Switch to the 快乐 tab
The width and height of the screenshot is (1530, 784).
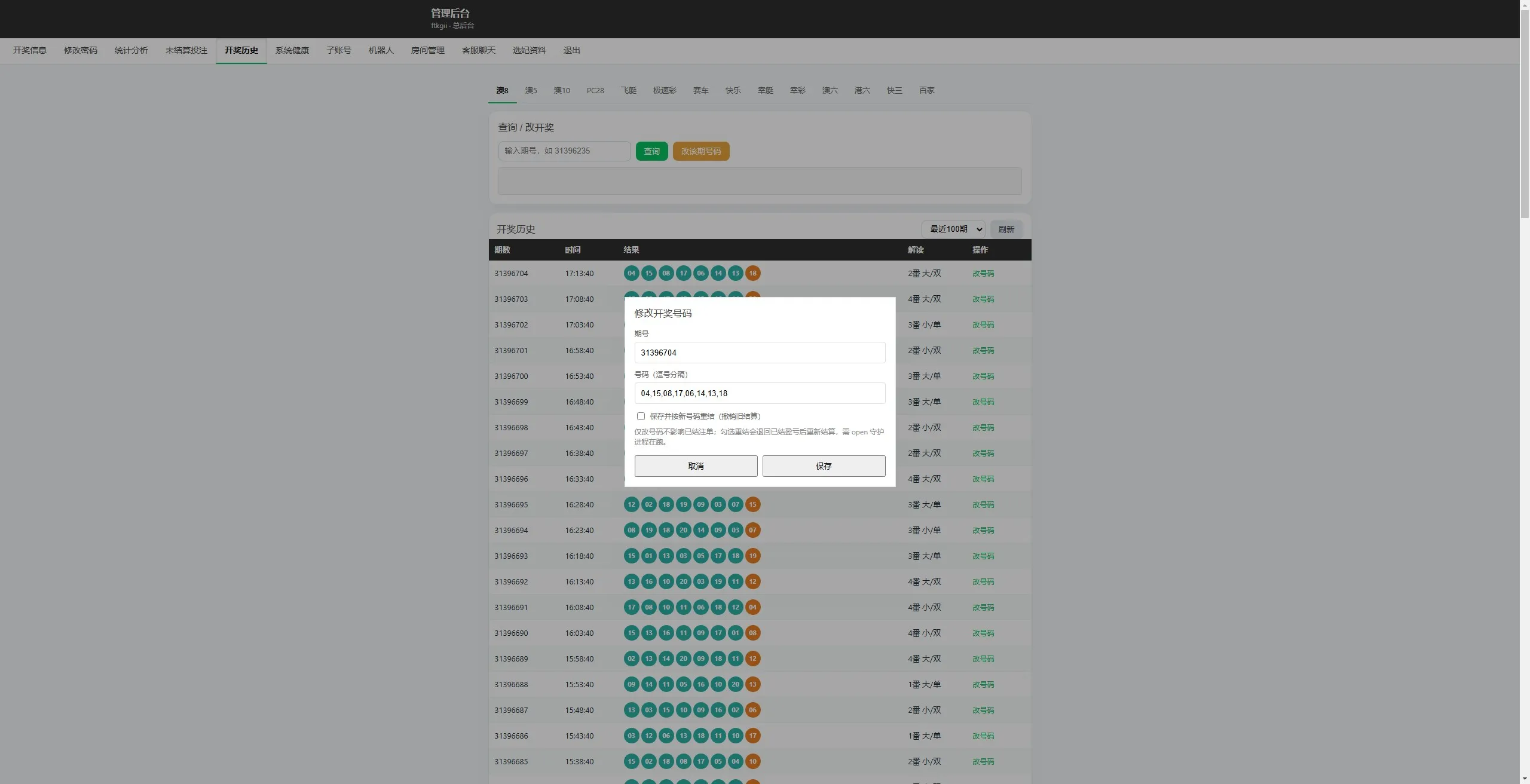coord(733,90)
